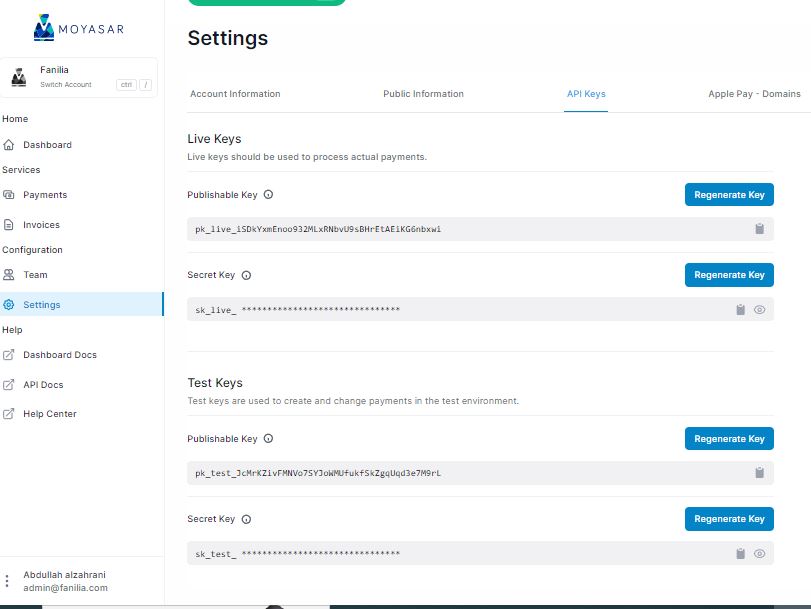The height and width of the screenshot is (609, 811).
Task: Copy the test publishable key to clipboard
Action: click(x=759, y=473)
